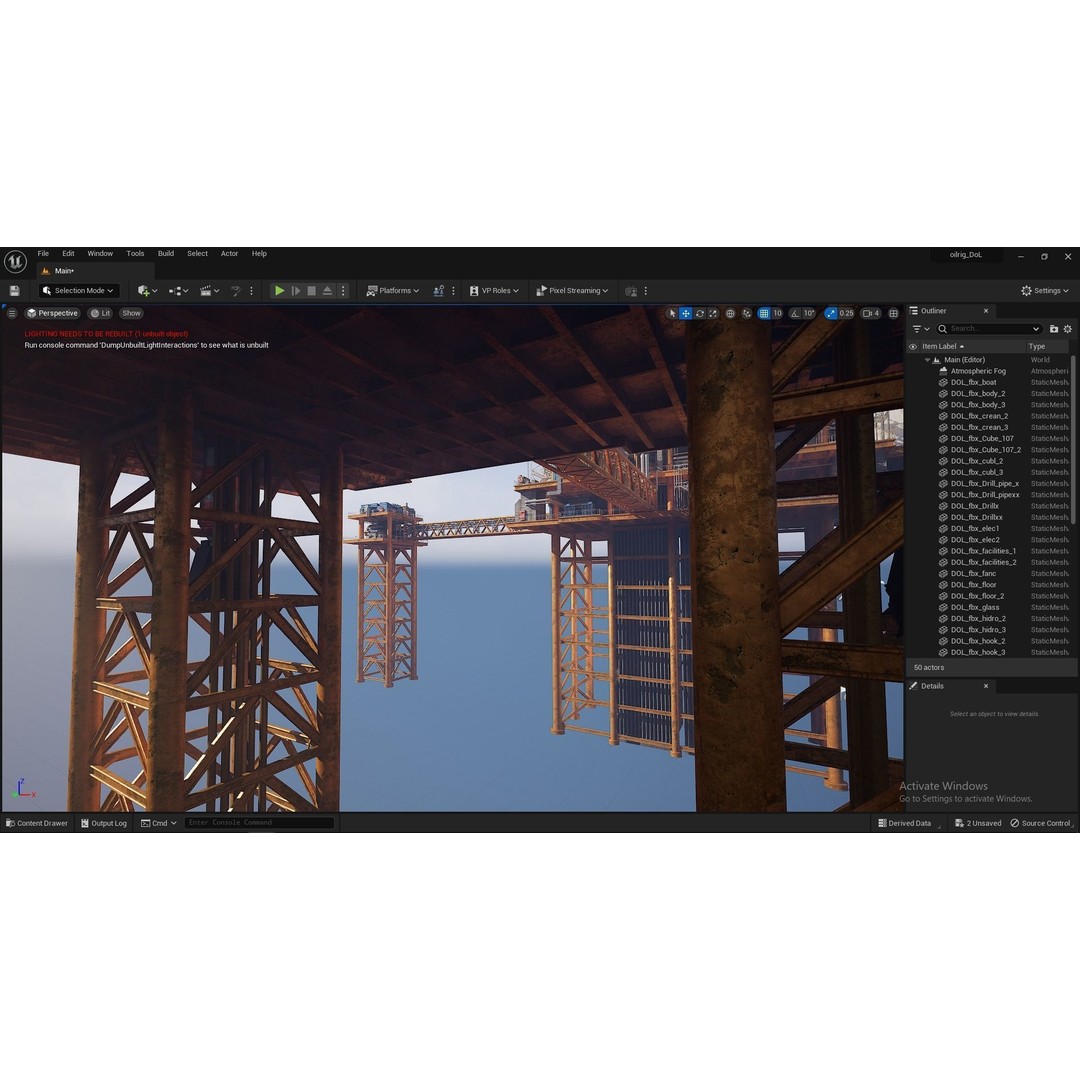The width and height of the screenshot is (1080, 1080).
Task: Click the camera speed icon
Action: click(x=868, y=313)
